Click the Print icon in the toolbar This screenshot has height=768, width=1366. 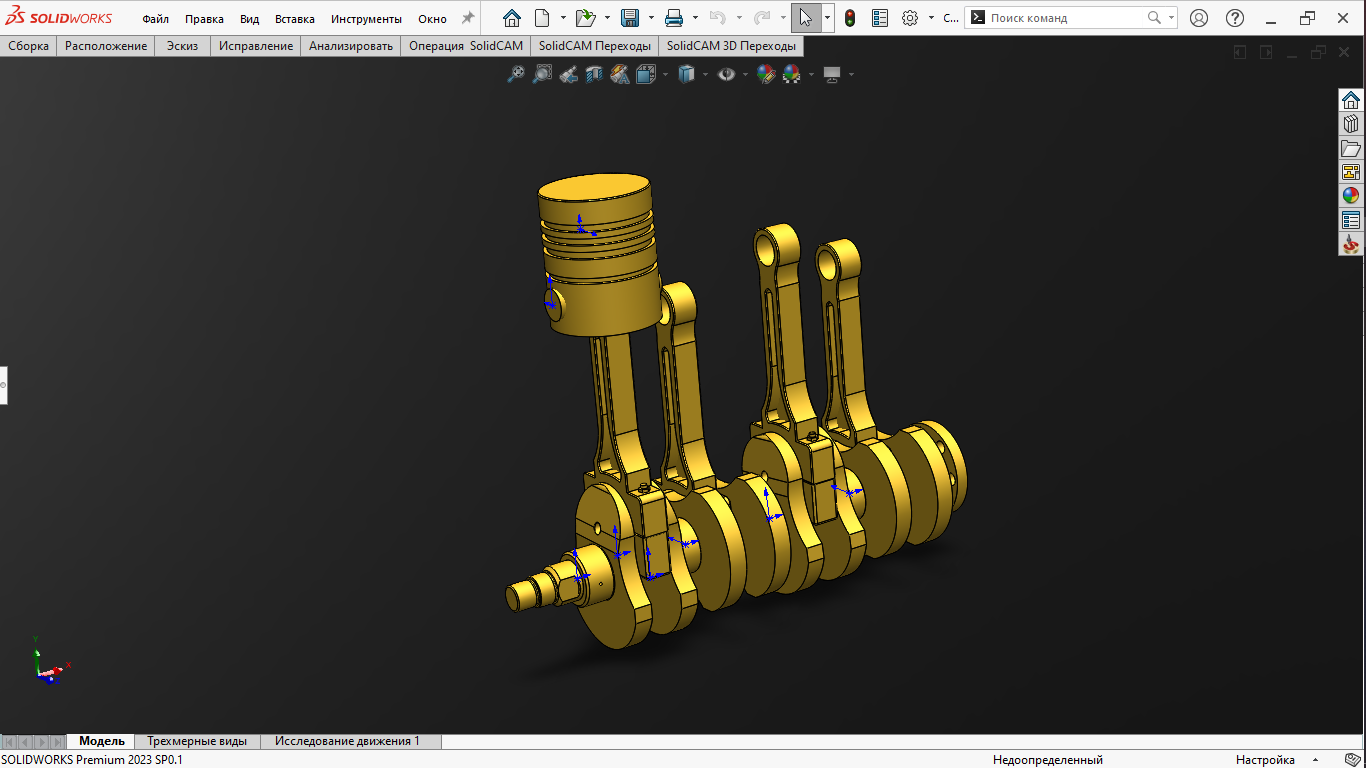674,18
